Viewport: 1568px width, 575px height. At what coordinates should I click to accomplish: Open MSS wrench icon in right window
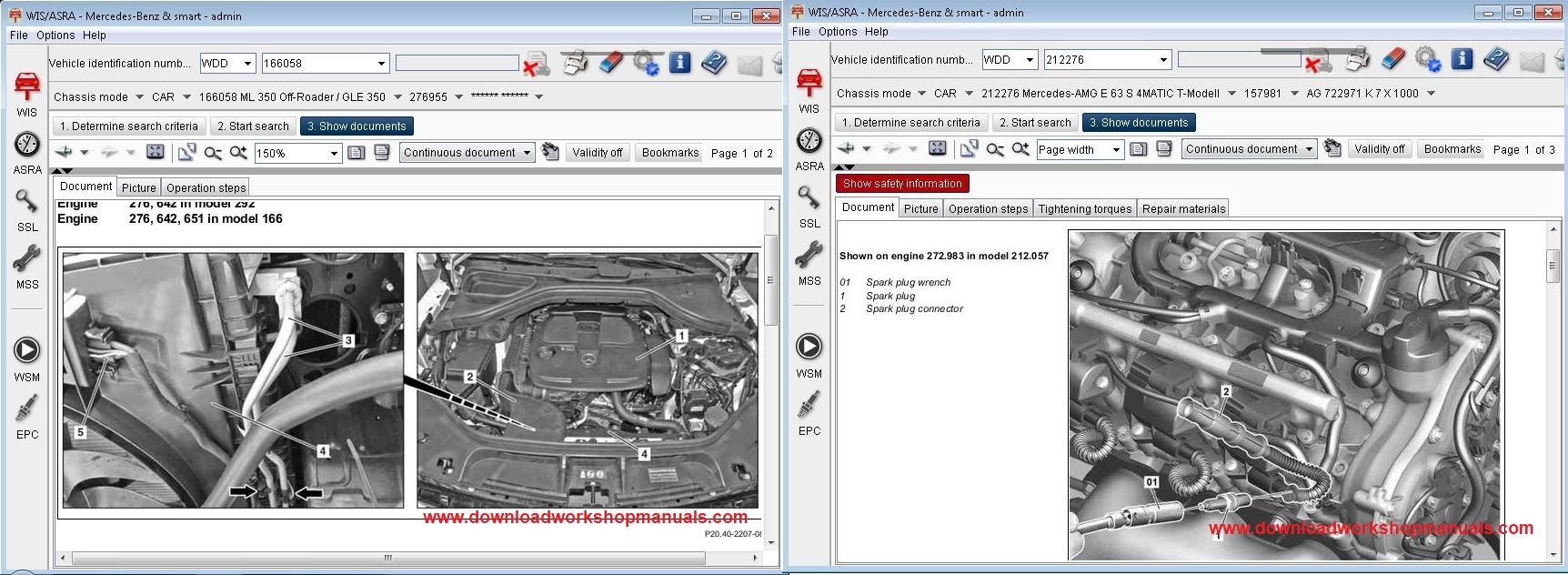click(809, 256)
